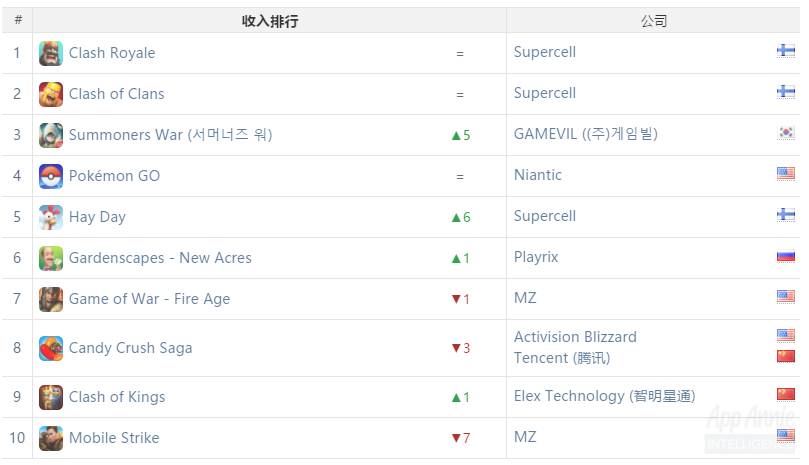Click the Clash of Kings icon

pos(51,397)
